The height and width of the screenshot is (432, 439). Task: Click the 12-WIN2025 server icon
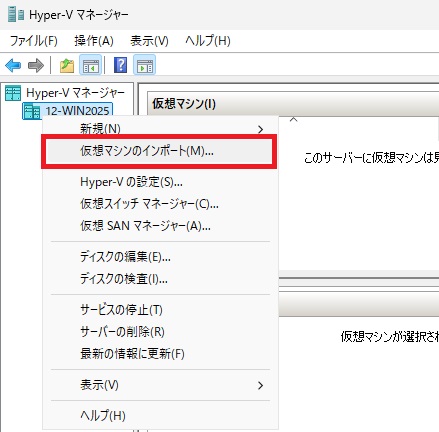coord(32,111)
